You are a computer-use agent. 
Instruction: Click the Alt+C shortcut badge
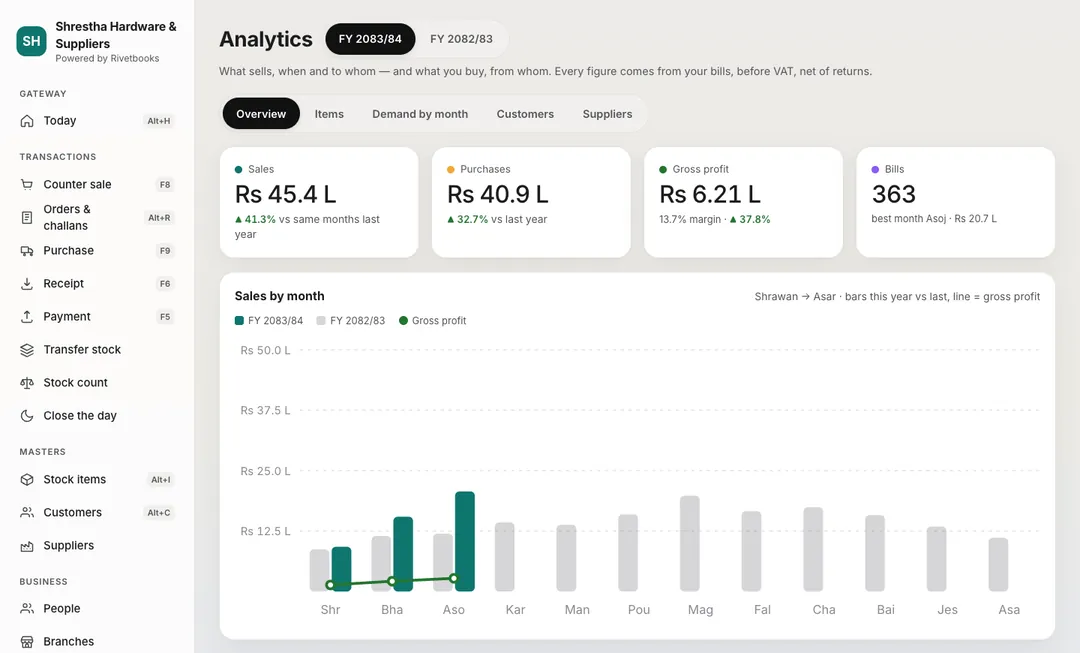(159, 512)
